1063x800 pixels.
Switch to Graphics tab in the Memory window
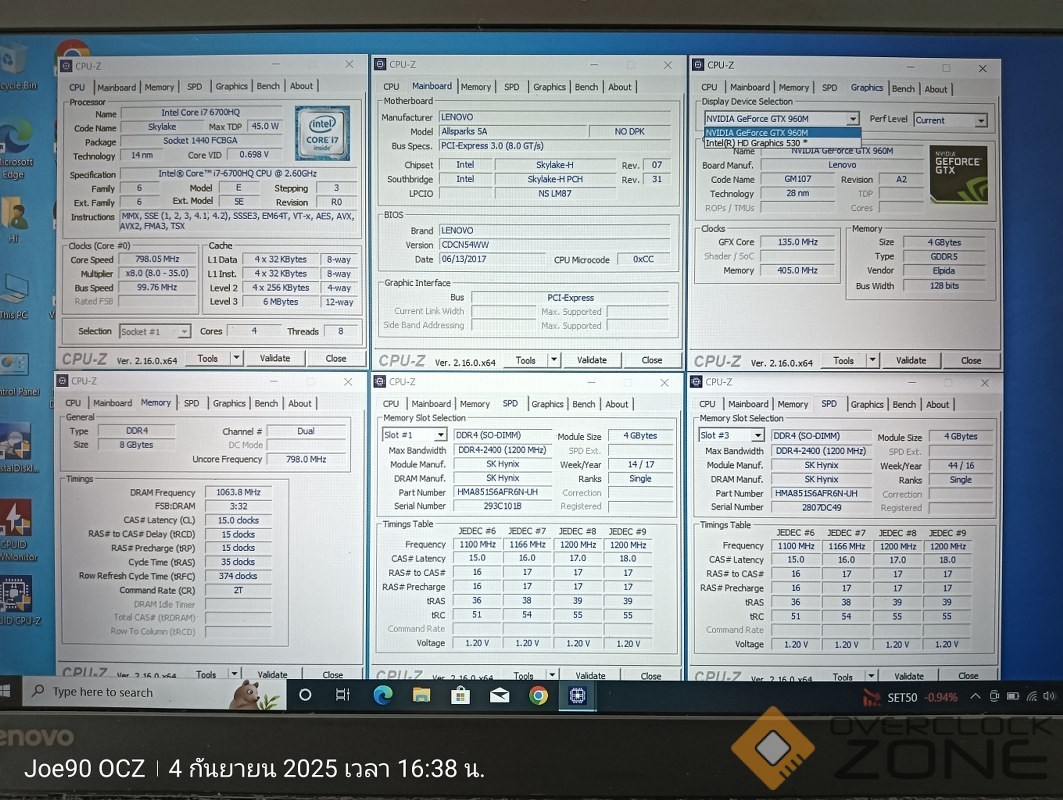click(x=229, y=403)
